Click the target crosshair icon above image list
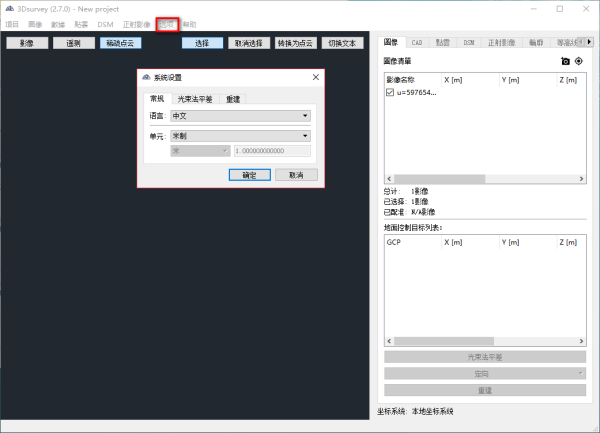The image size is (600, 433). pyautogui.click(x=579, y=61)
